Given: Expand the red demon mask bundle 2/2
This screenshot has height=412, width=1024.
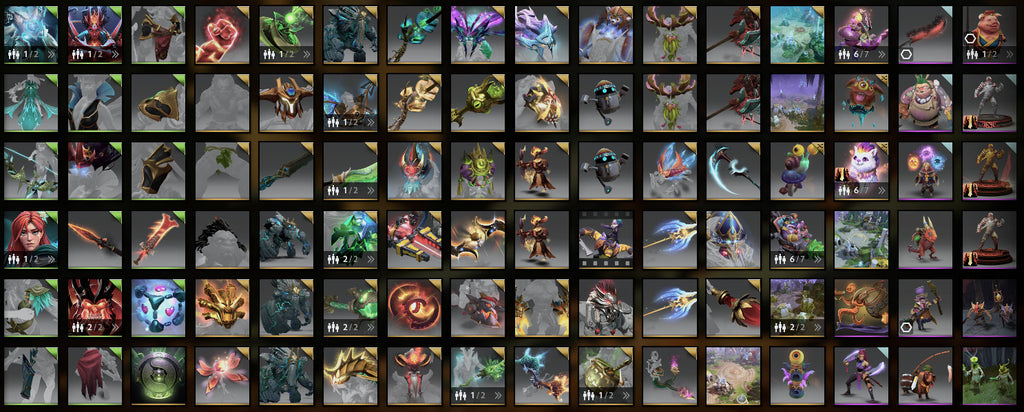Looking at the screenshot, I should (x=95, y=308).
